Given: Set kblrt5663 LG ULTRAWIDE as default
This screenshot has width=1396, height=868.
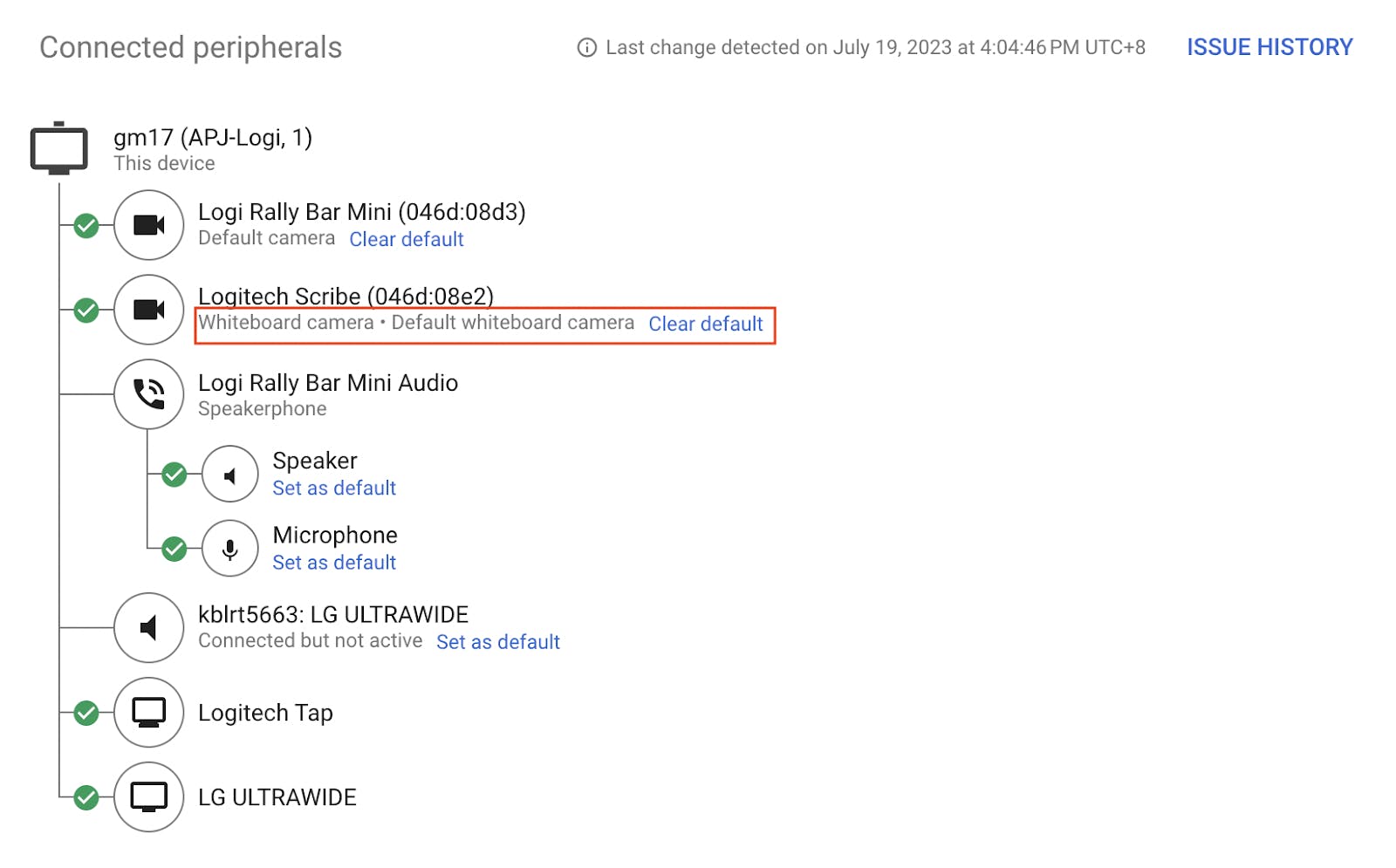Looking at the screenshot, I should (x=498, y=642).
